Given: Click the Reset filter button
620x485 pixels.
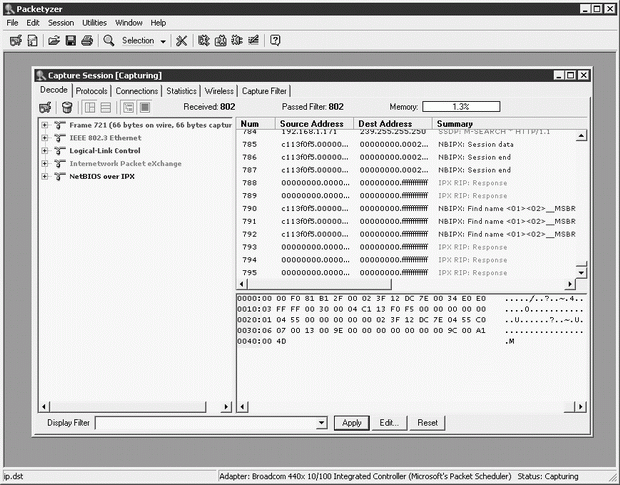Looking at the screenshot, I should (x=427, y=423).
